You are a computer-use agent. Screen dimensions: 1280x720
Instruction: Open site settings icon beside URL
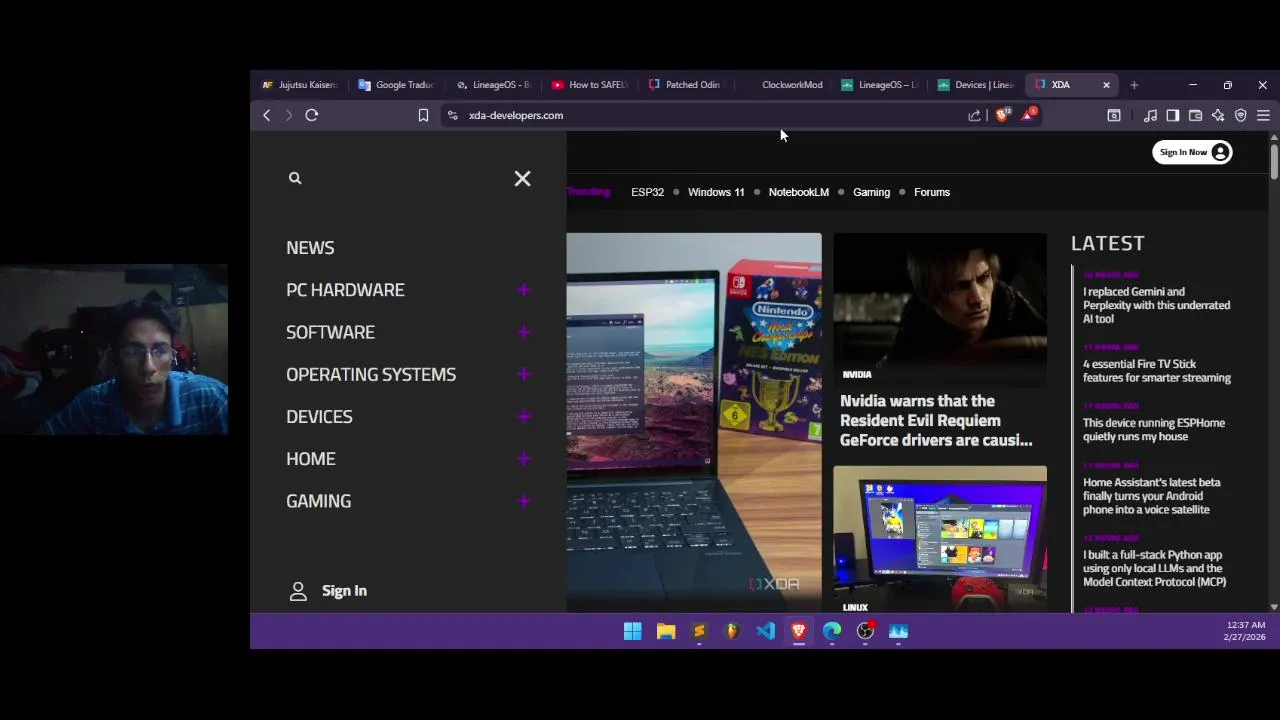coord(453,115)
